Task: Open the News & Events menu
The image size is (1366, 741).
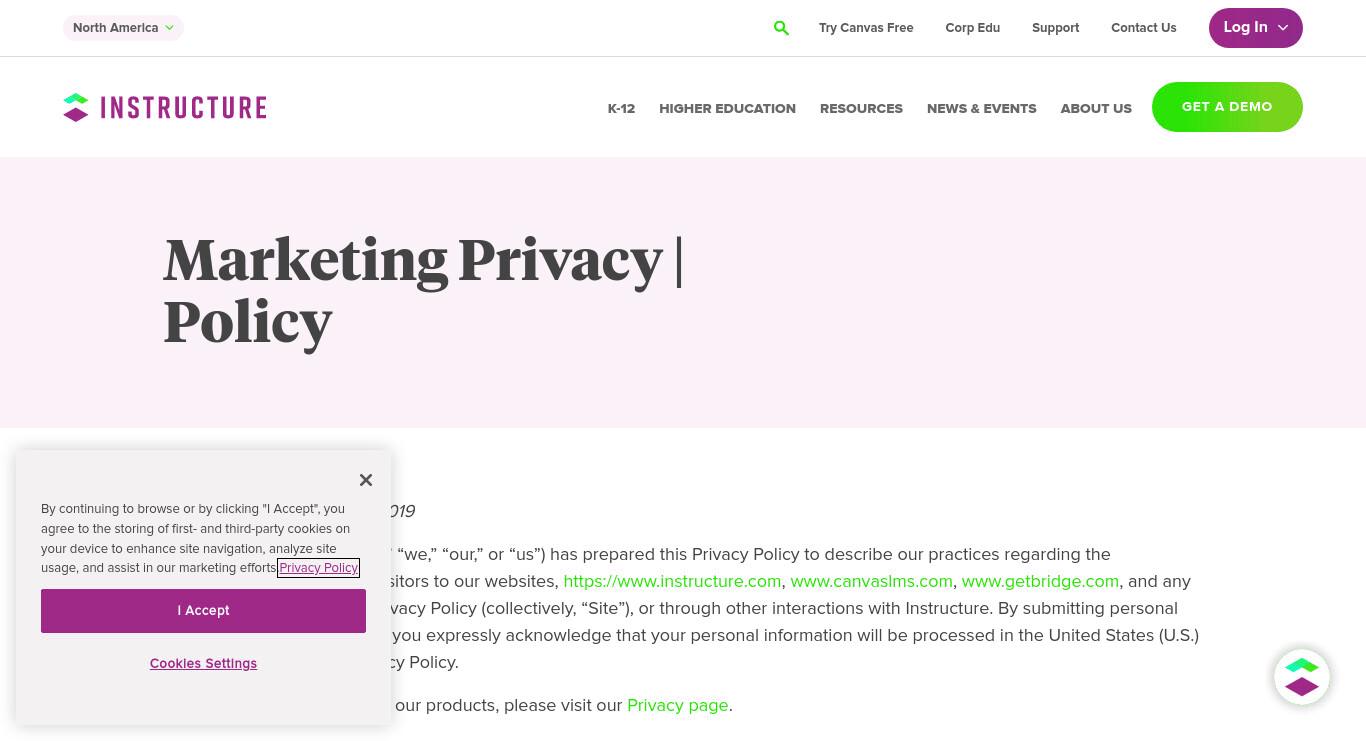Action: click(x=981, y=108)
